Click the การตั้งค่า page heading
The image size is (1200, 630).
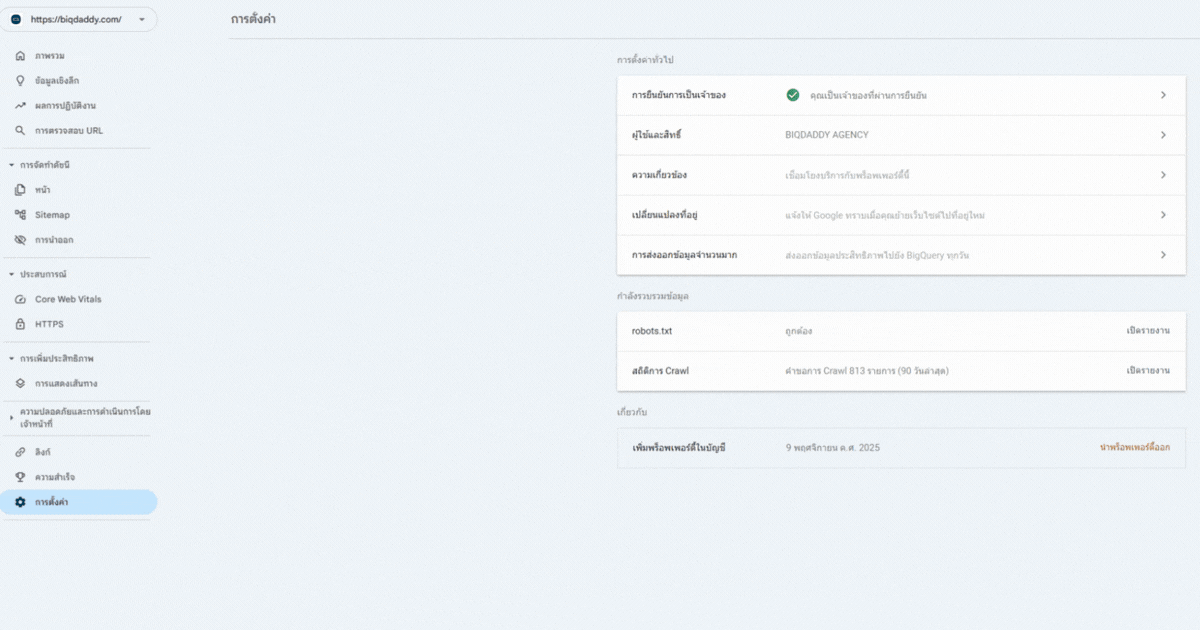pos(253,19)
